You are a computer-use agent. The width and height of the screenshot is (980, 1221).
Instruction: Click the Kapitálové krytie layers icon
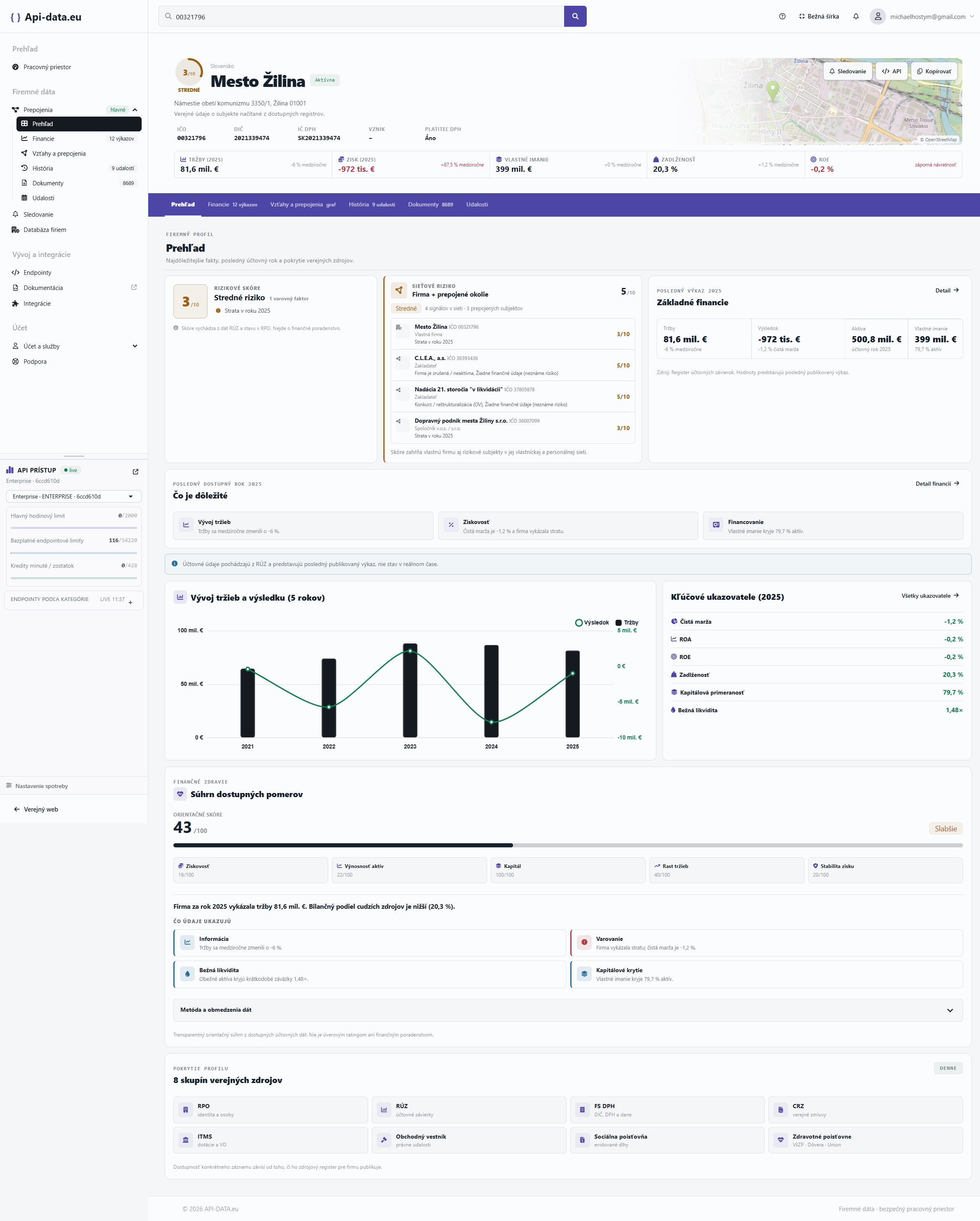point(584,974)
